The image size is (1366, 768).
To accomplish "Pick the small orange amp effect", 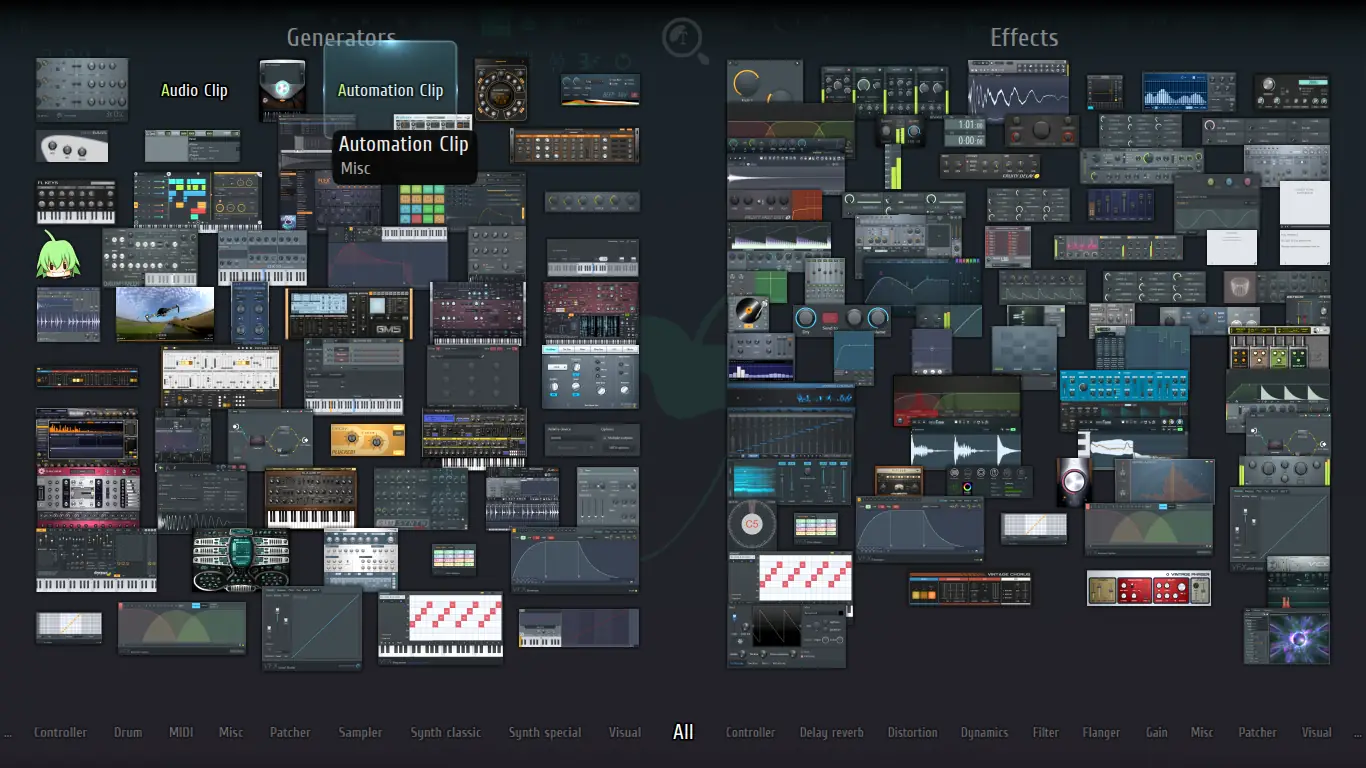I will click(x=898, y=481).
